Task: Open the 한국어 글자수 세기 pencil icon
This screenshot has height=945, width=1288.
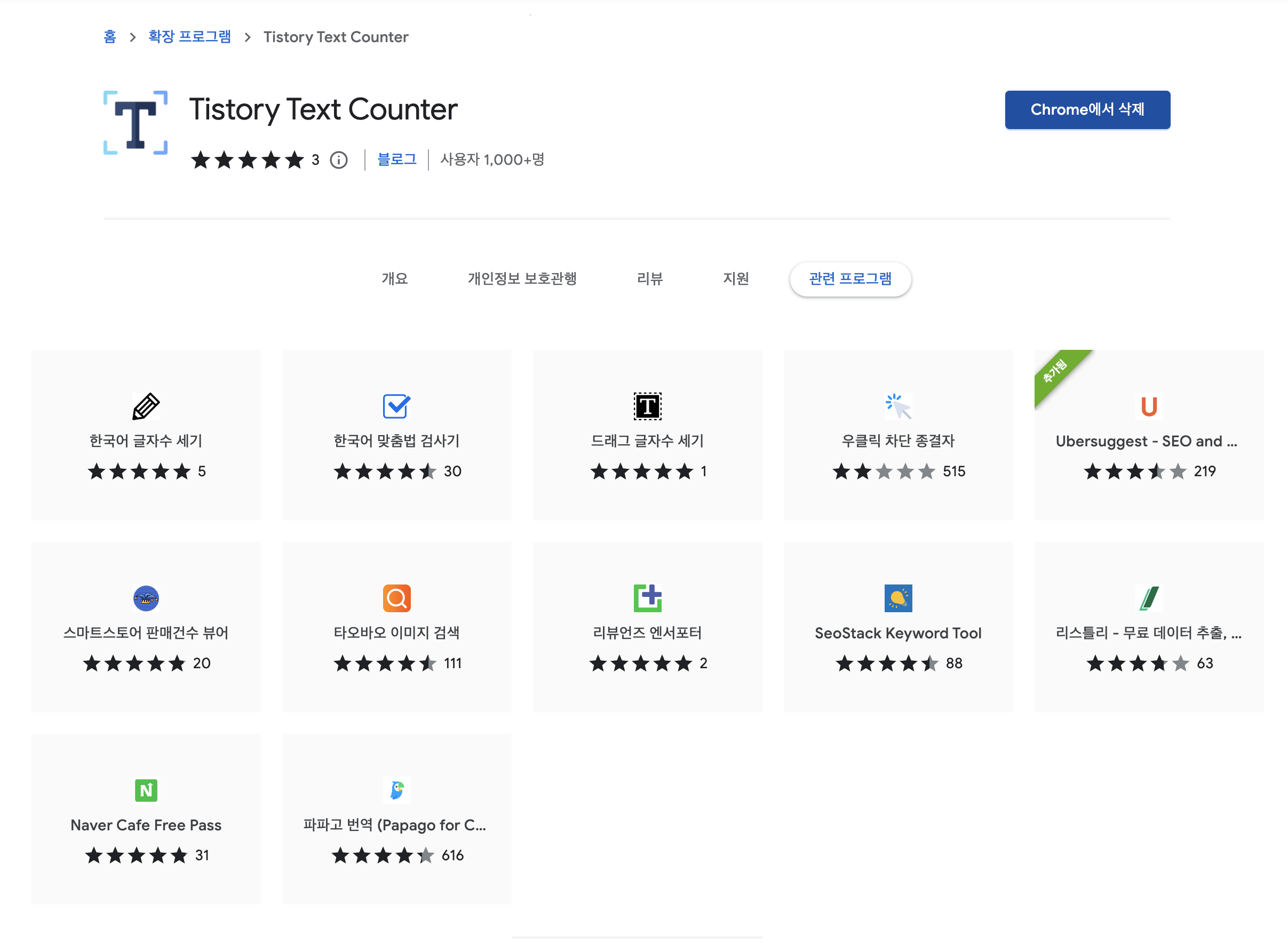Action: [146, 406]
